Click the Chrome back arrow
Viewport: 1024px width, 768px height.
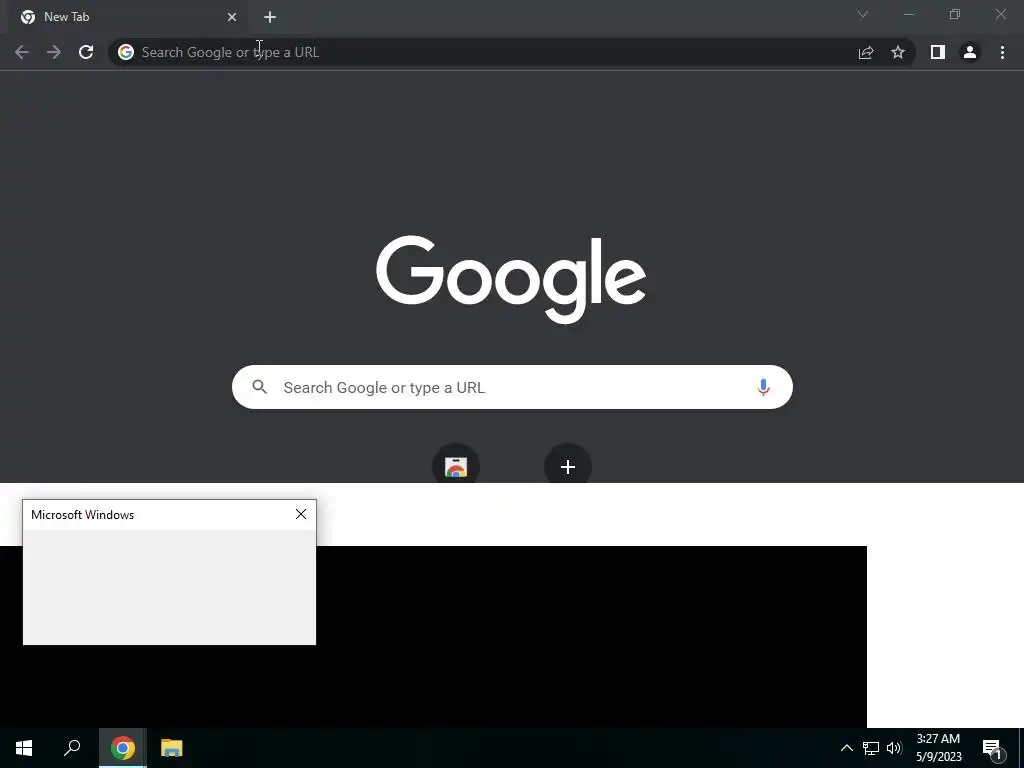pyautogui.click(x=22, y=52)
